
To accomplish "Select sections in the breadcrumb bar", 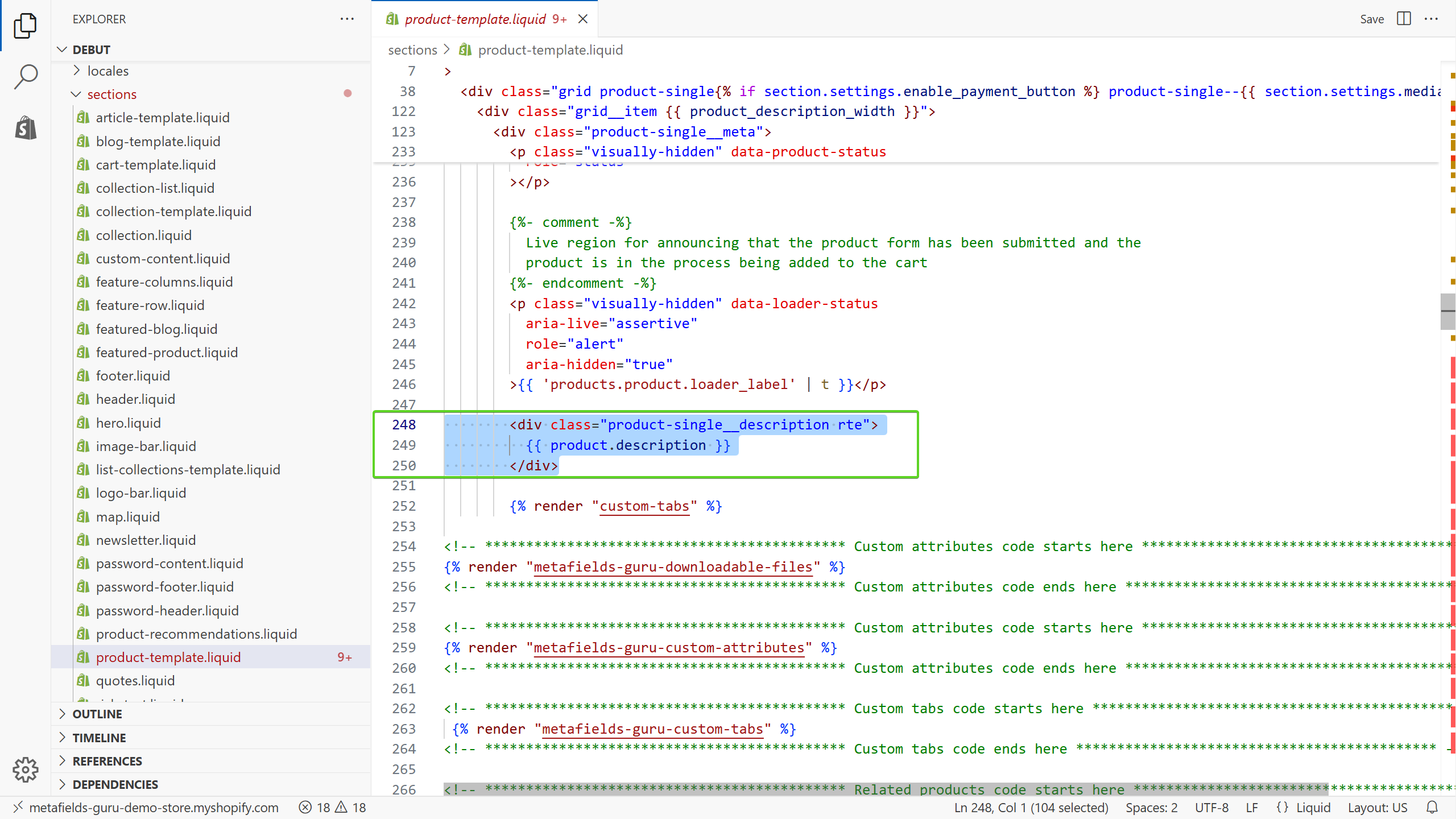I will tap(412, 49).
